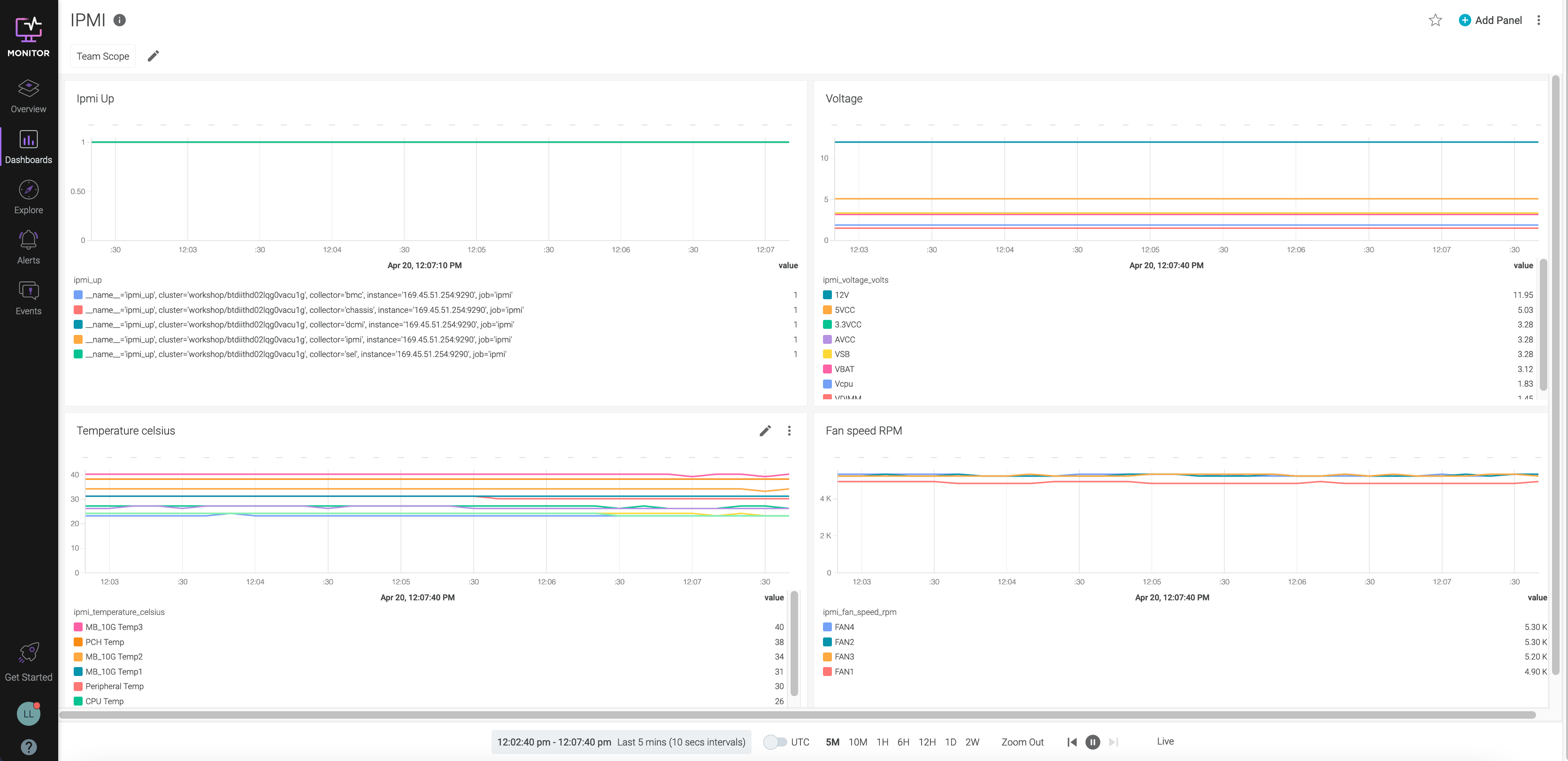Open the Temperature celsius panel kebab menu

pos(789,431)
